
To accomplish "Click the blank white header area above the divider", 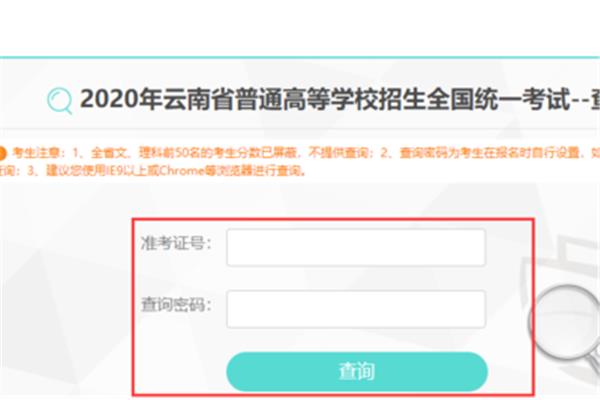I will (300, 28).
